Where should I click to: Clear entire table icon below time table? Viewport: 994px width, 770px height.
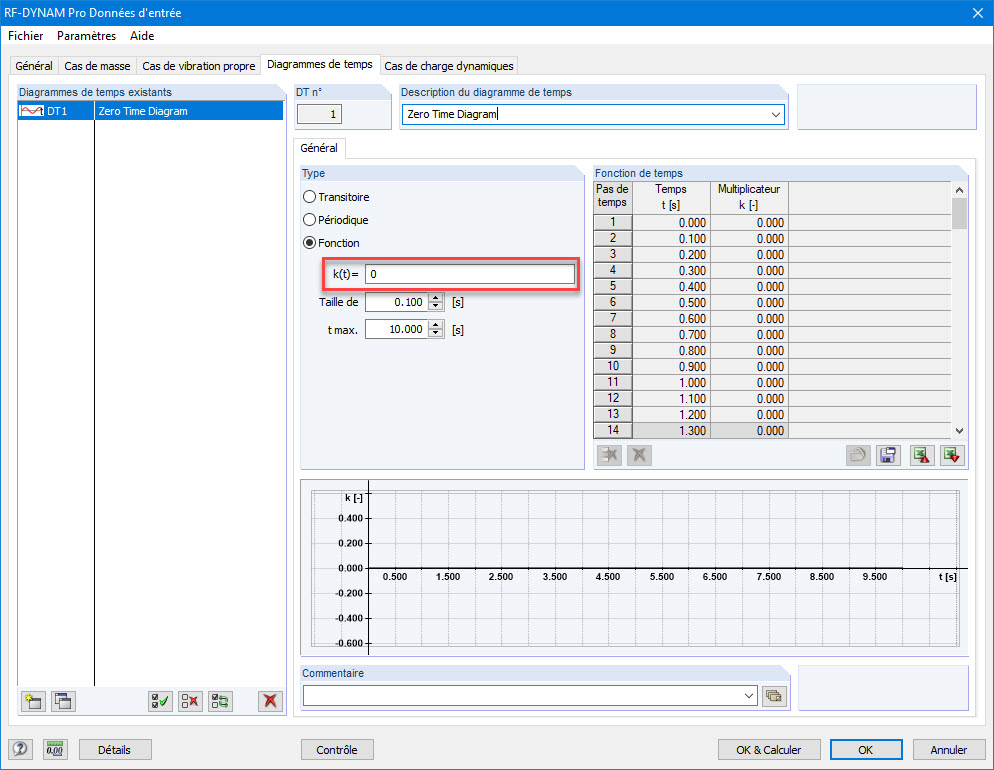pos(639,455)
